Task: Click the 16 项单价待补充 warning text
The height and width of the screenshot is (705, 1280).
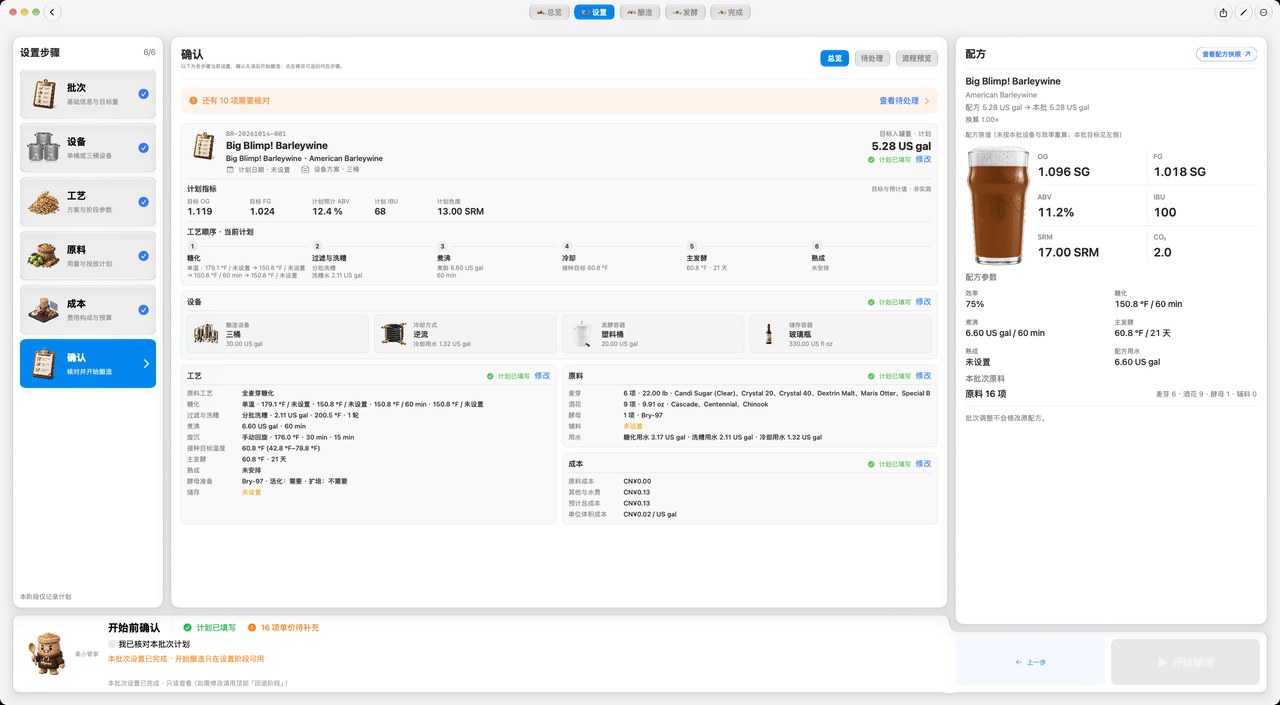Action: tap(290, 628)
